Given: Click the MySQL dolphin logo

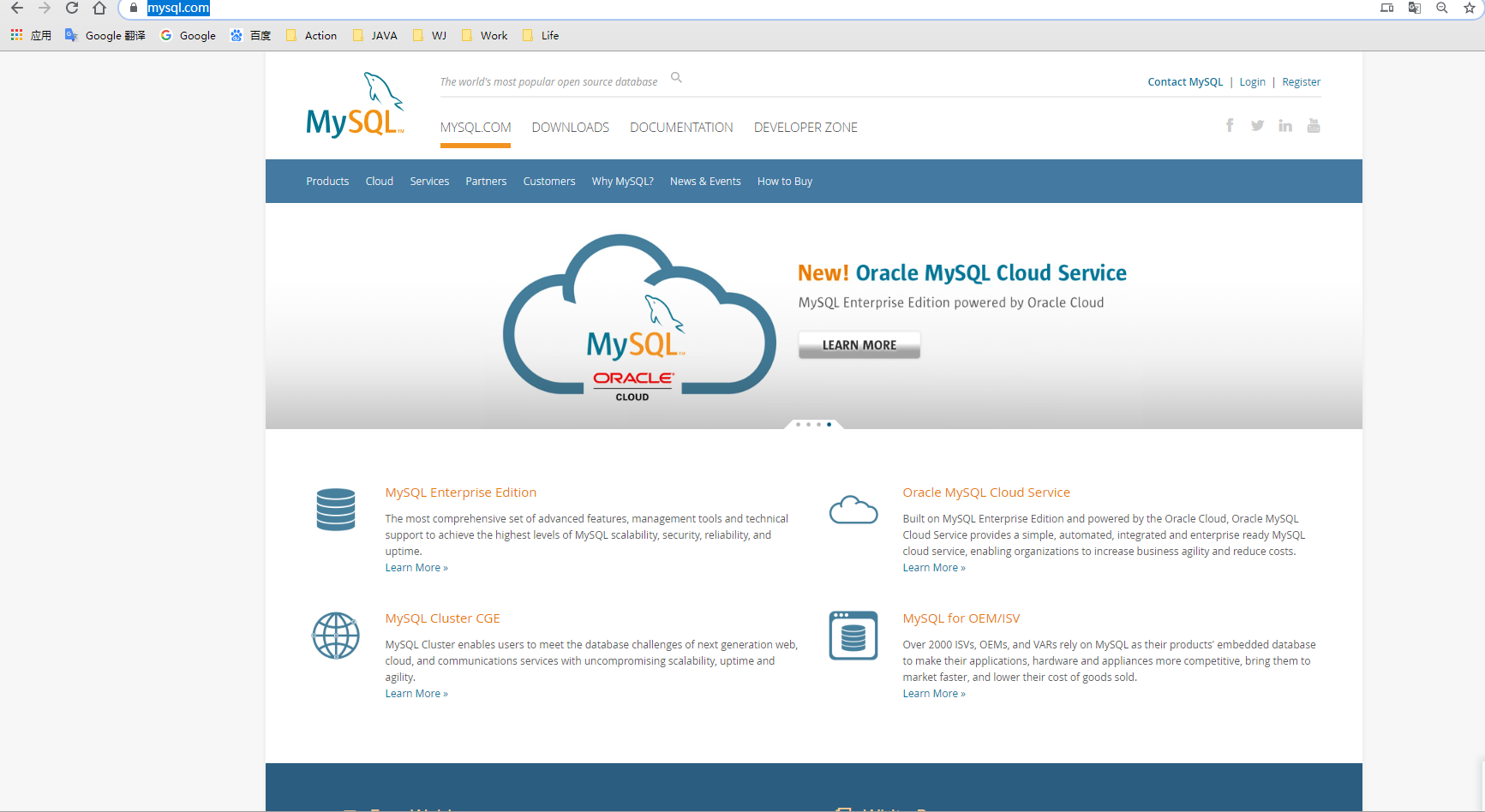Looking at the screenshot, I should [355, 105].
